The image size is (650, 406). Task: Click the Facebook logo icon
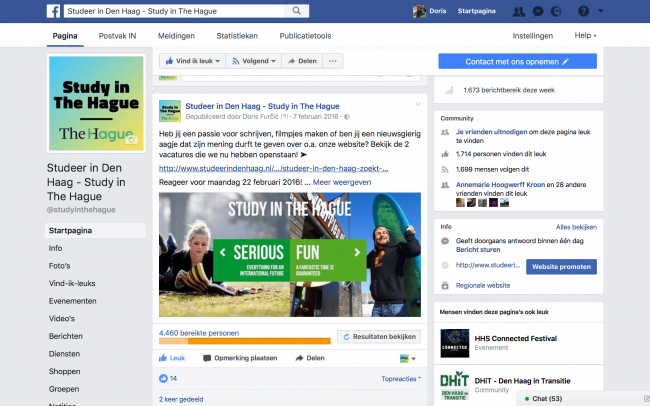click(x=51, y=10)
